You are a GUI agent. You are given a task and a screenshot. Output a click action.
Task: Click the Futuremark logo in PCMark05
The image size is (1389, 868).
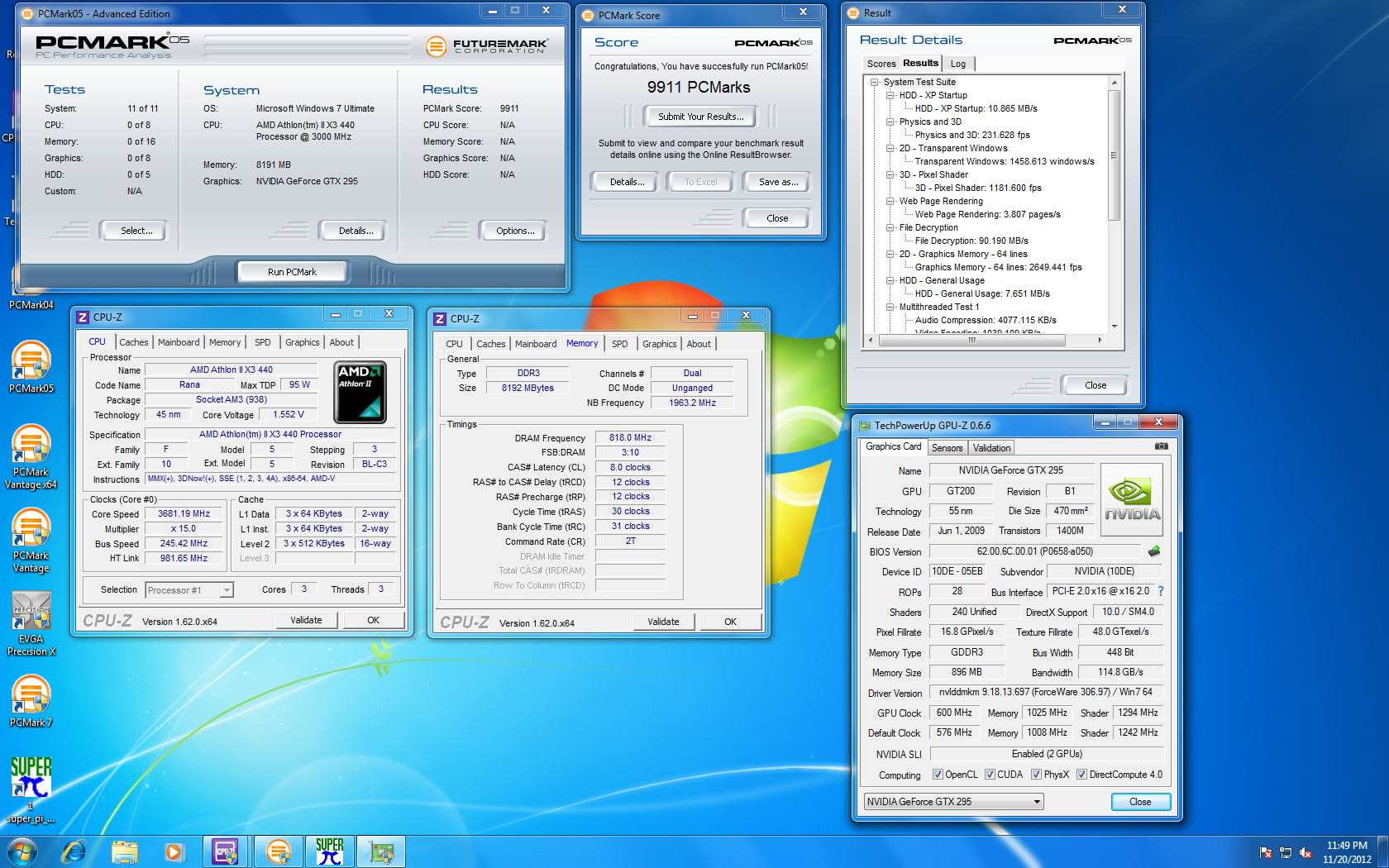point(486,46)
